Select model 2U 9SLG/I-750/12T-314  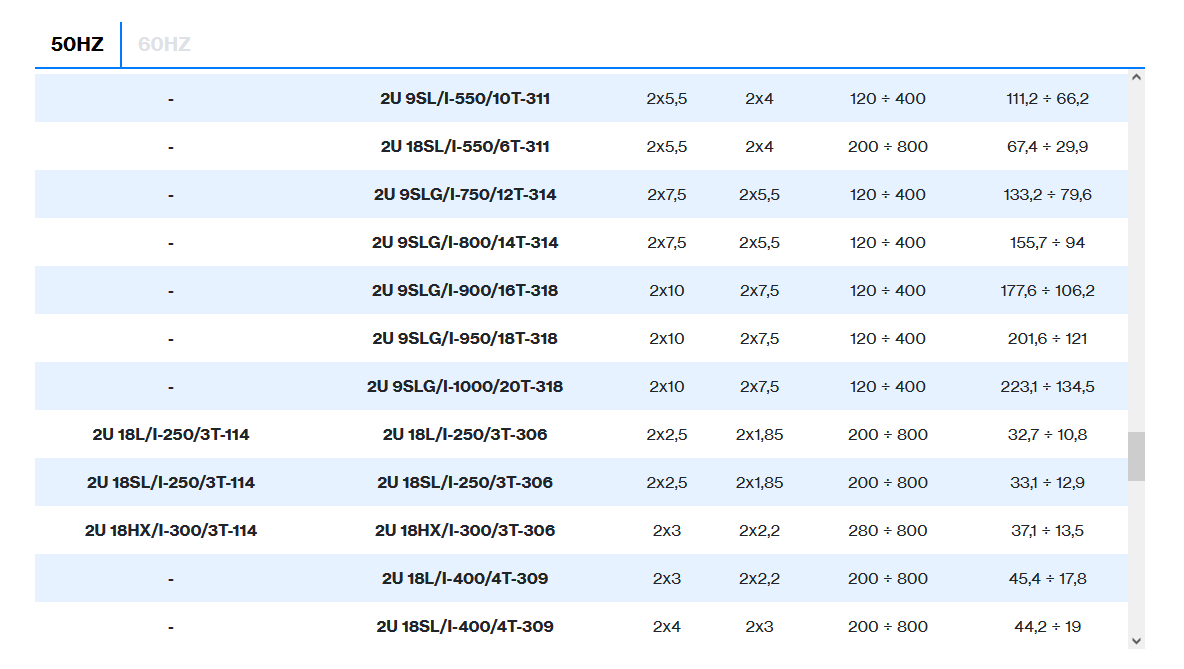465,195
